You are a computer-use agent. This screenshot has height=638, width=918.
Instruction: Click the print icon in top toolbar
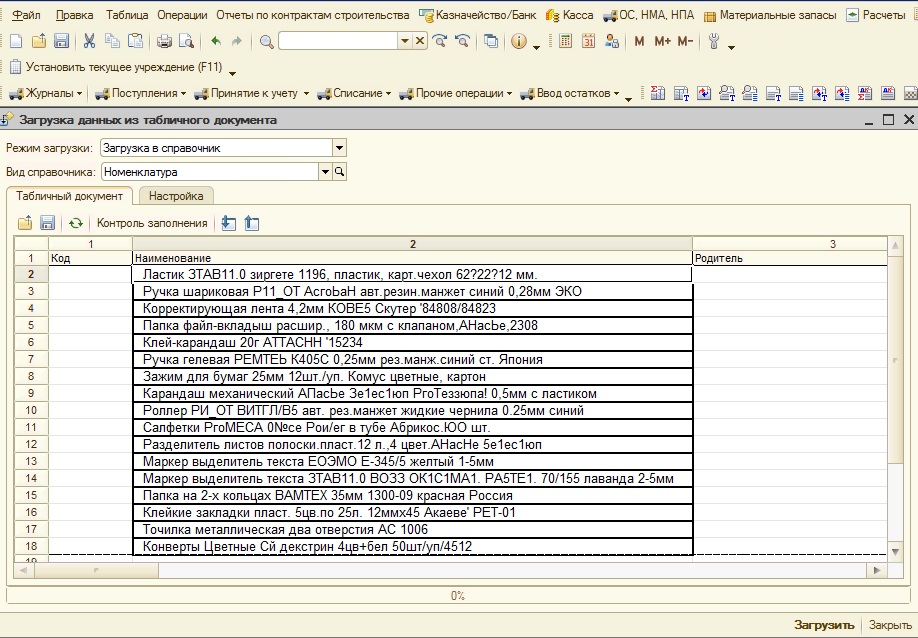[x=164, y=41]
